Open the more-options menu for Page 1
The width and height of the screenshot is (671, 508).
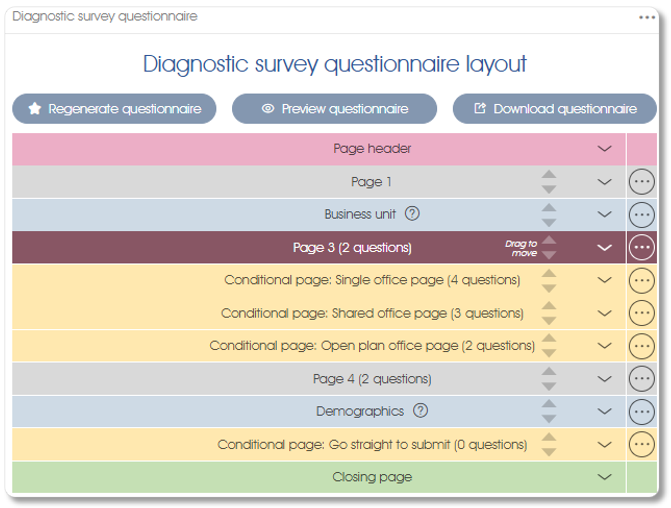(x=641, y=182)
